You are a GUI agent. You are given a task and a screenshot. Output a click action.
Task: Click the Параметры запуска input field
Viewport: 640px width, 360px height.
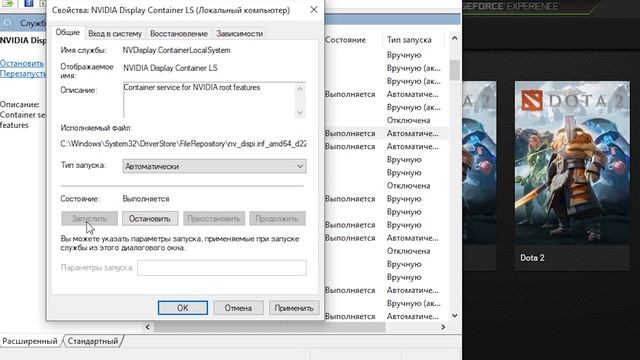[x=222, y=268]
